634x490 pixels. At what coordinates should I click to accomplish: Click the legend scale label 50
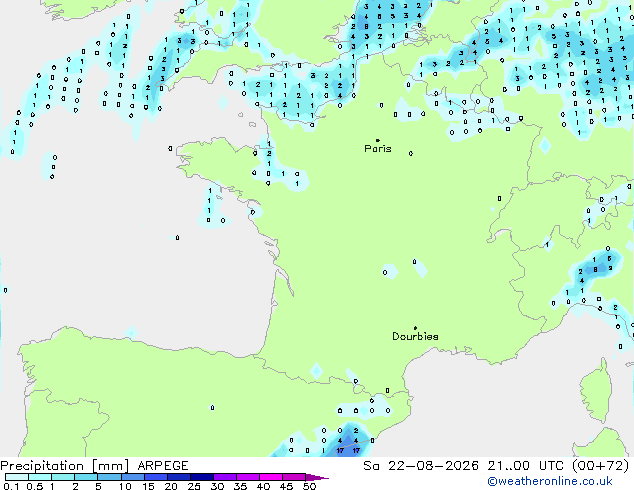[x=309, y=486]
